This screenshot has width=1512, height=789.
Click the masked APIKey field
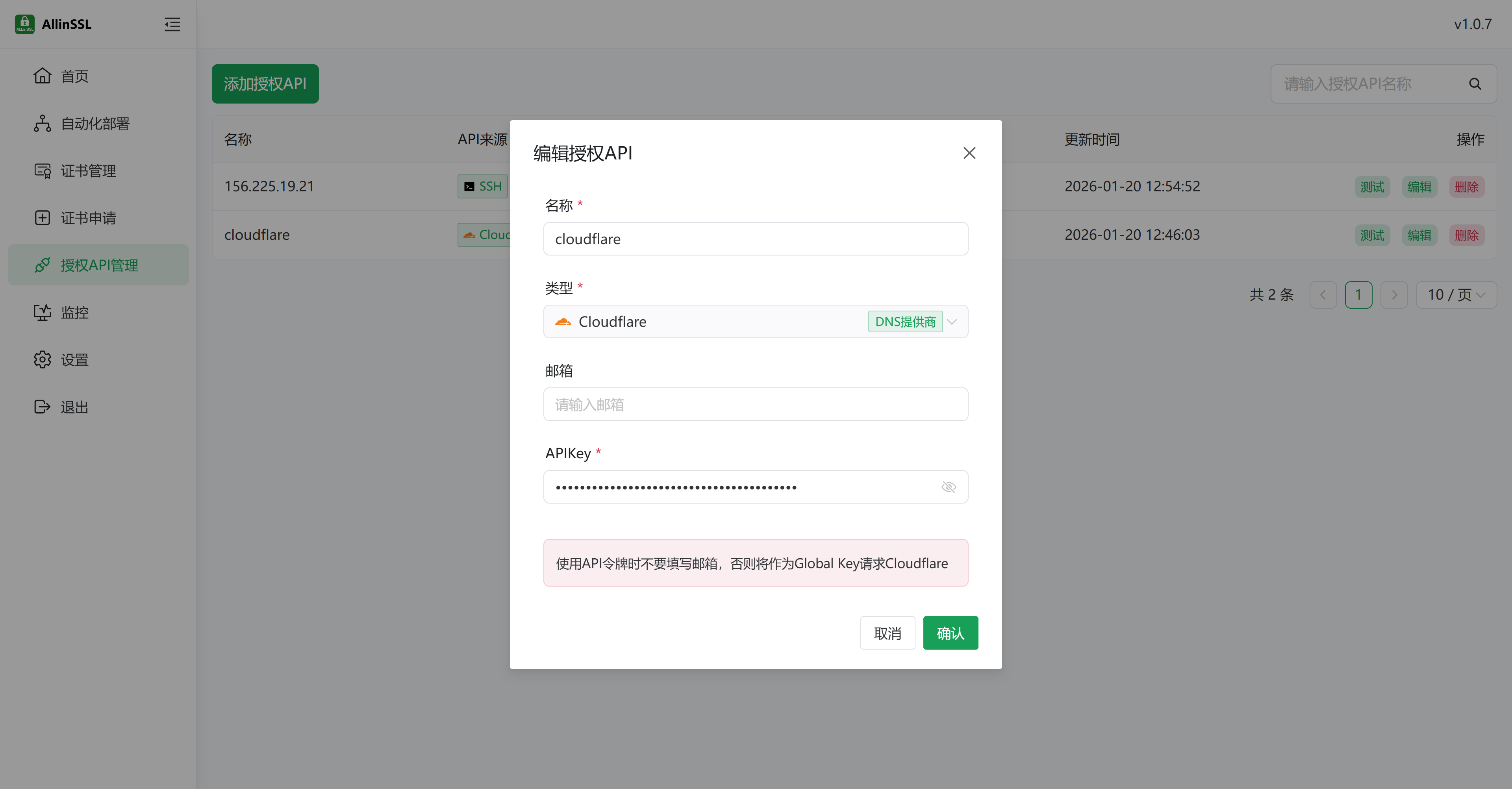coord(756,487)
